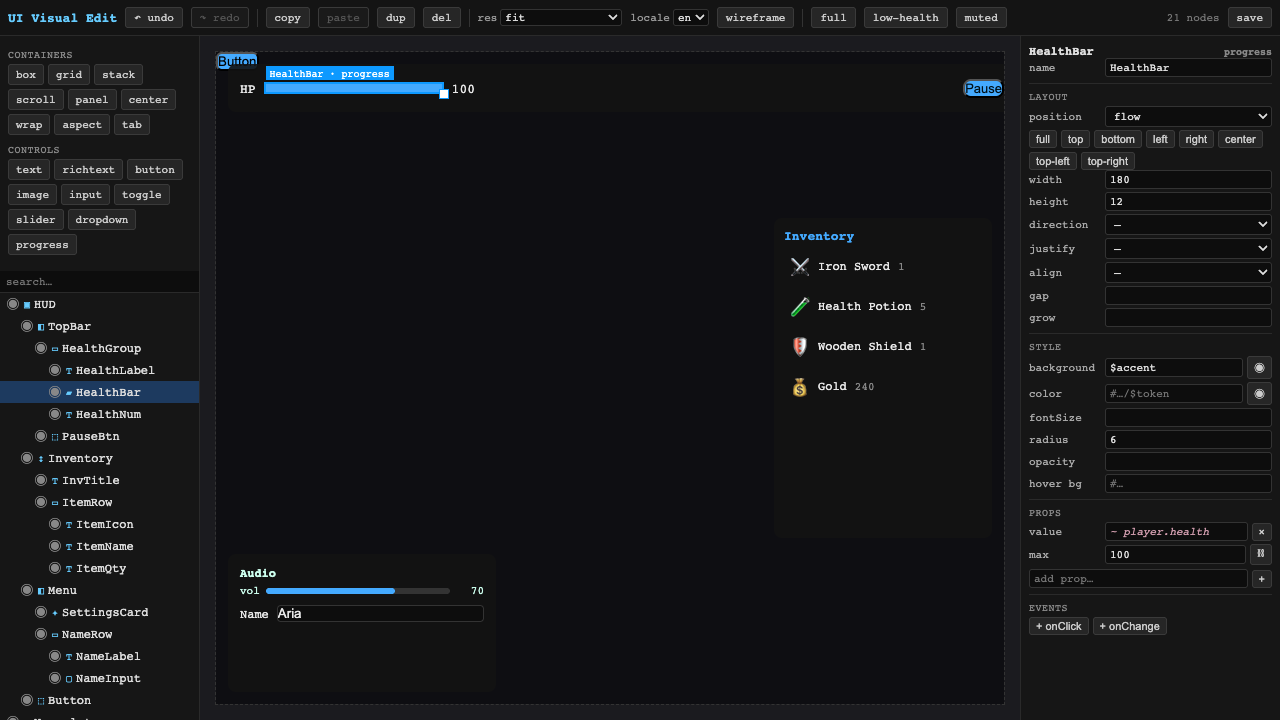Save the layout with save button

point(1250,18)
